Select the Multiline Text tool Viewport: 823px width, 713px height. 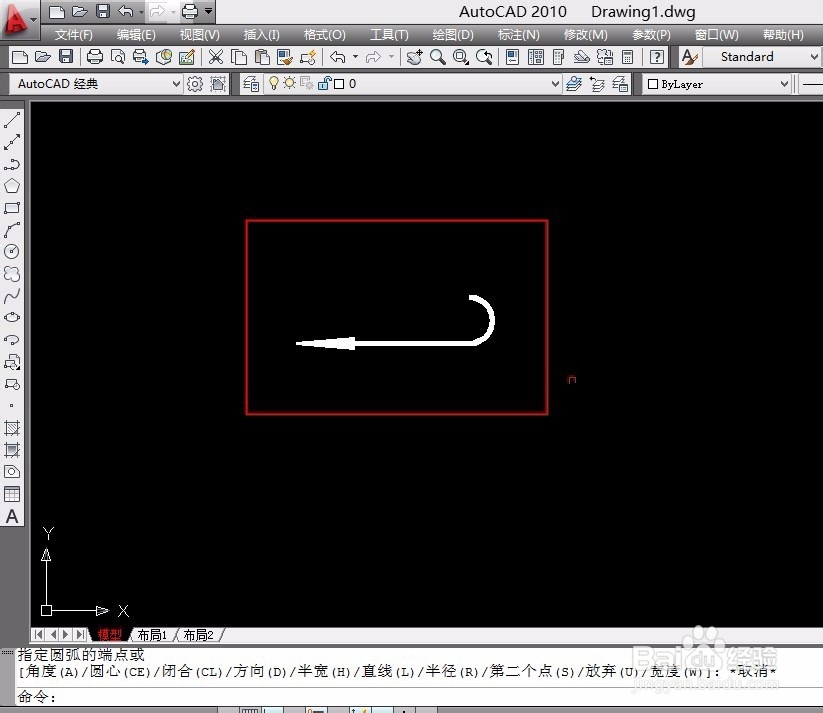[x=12, y=517]
